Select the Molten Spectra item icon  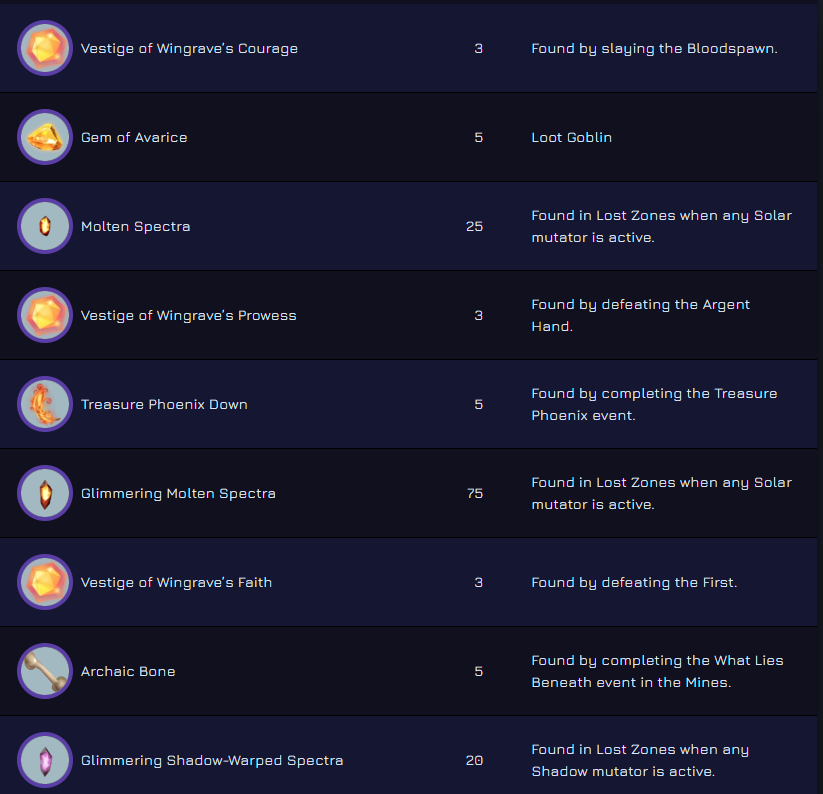click(45, 226)
